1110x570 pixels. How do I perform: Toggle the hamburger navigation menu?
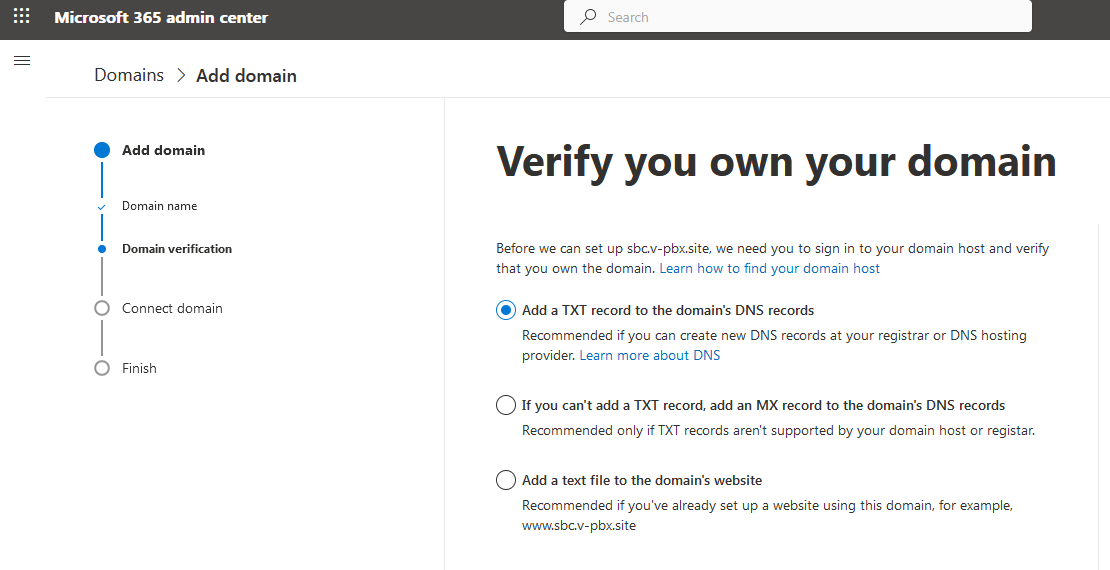[x=22, y=61]
